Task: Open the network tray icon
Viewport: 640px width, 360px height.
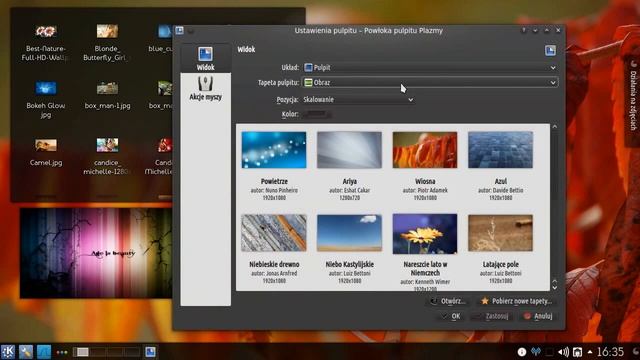Action: coord(536,352)
